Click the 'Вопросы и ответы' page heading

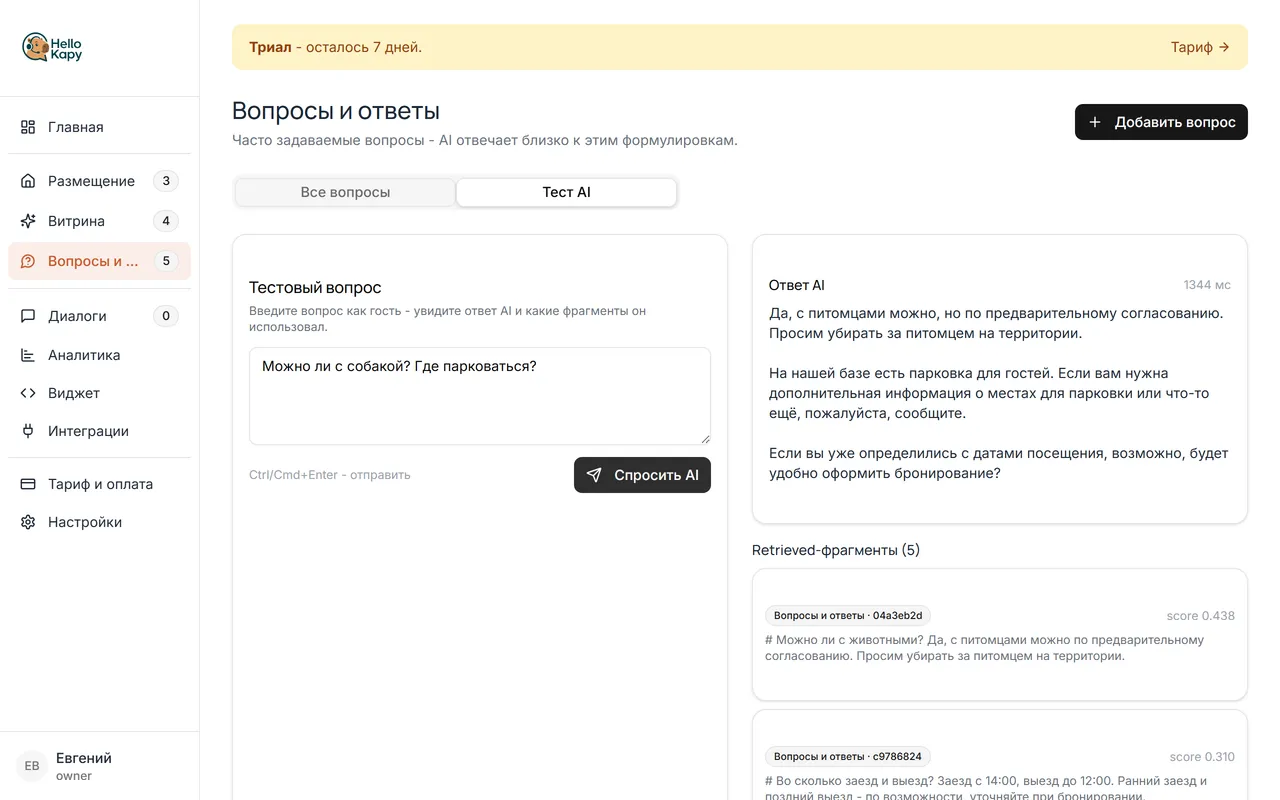point(336,111)
